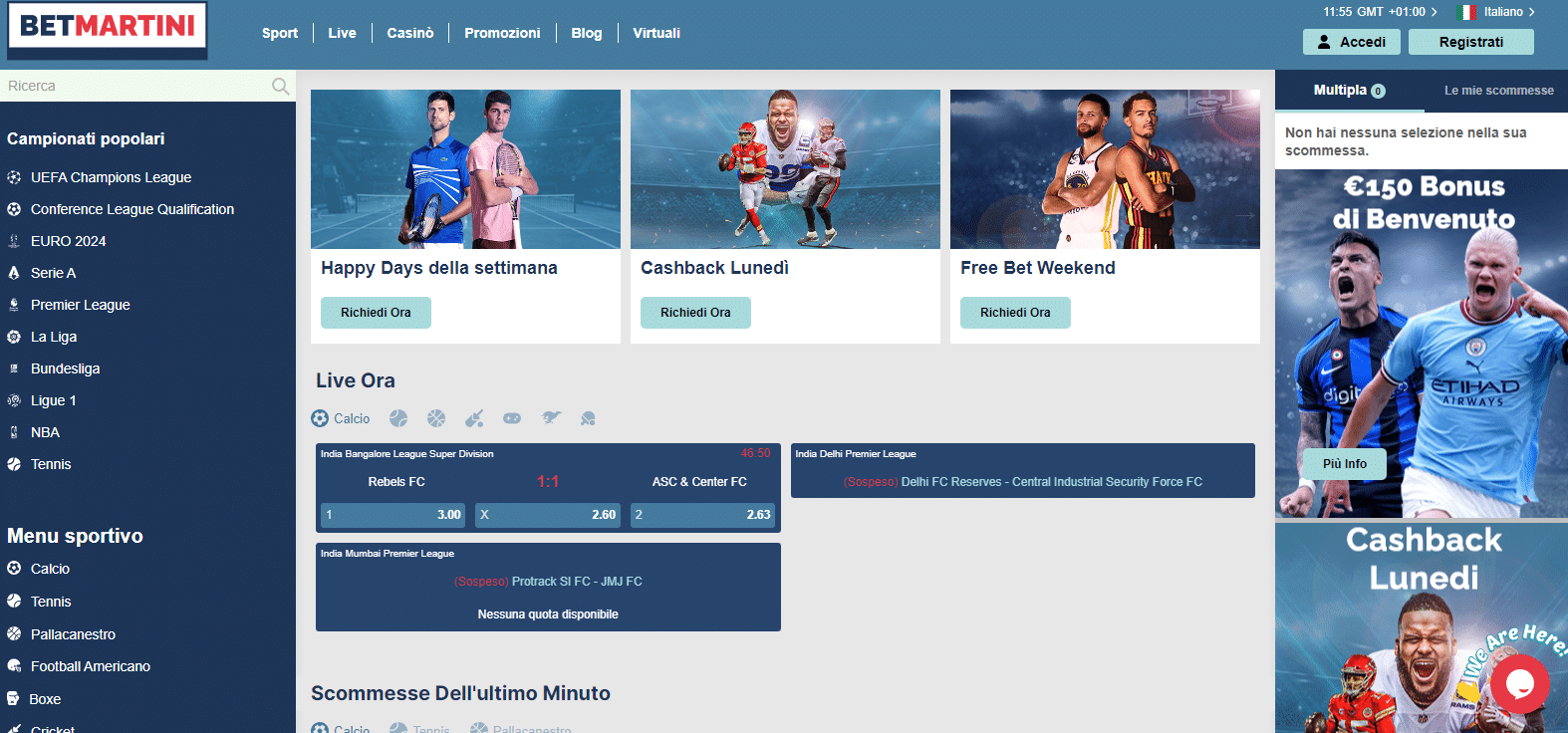
Task: Select Calcio filter under Scommesse Dell'ultimo Minuto
Action: point(341,729)
